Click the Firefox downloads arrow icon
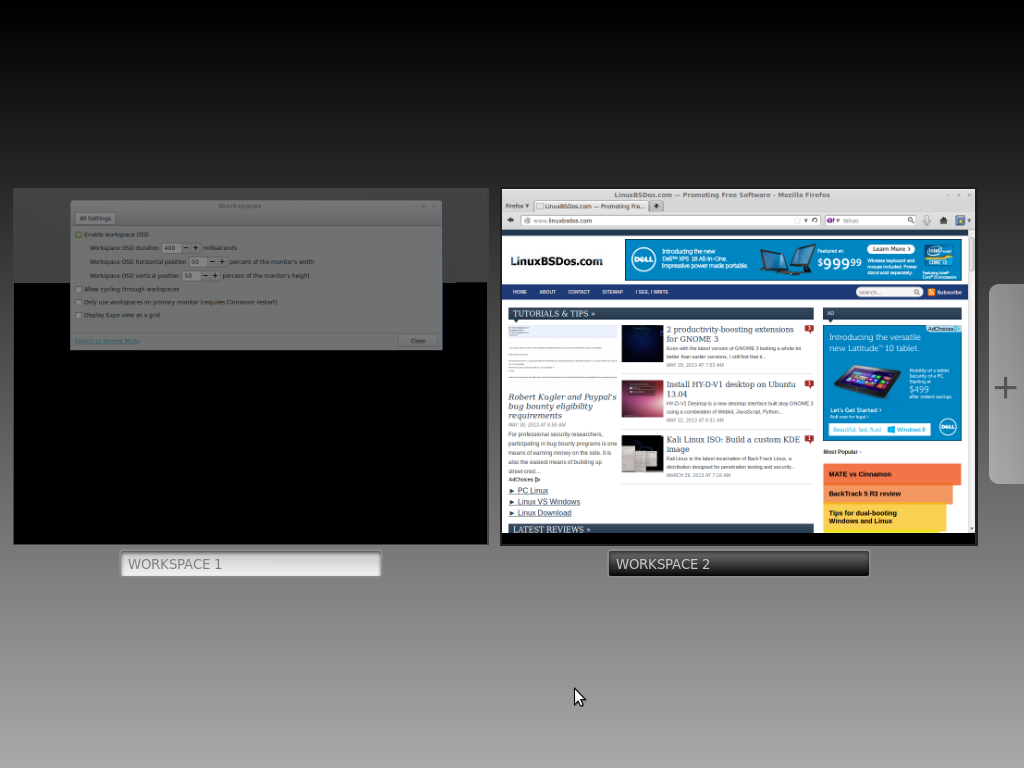Viewport: 1024px width, 768px height. pos(927,220)
